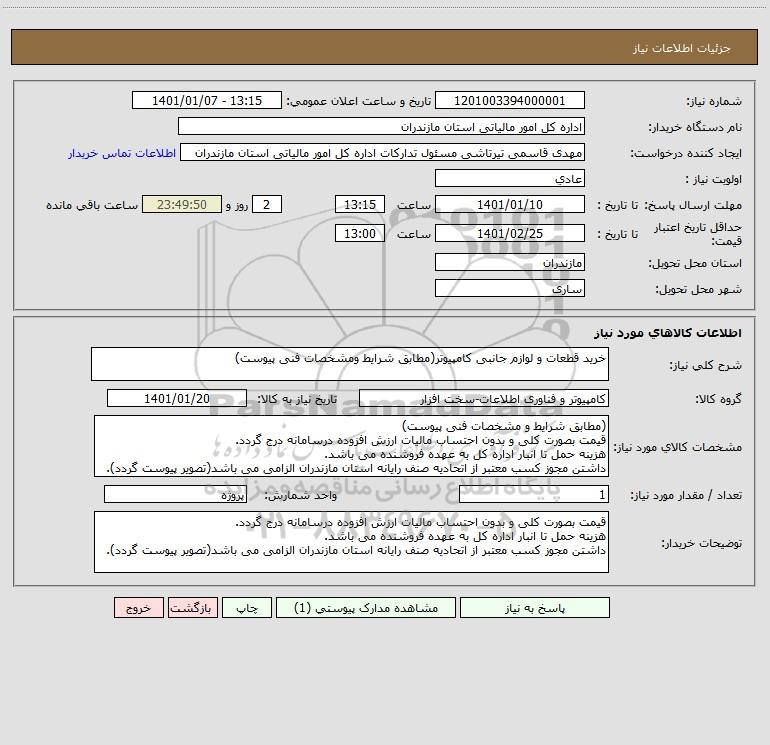Image resolution: width=770 pixels, height=745 pixels.
Task: Click the شهر محل تحویل label
Action: click(x=698, y=289)
